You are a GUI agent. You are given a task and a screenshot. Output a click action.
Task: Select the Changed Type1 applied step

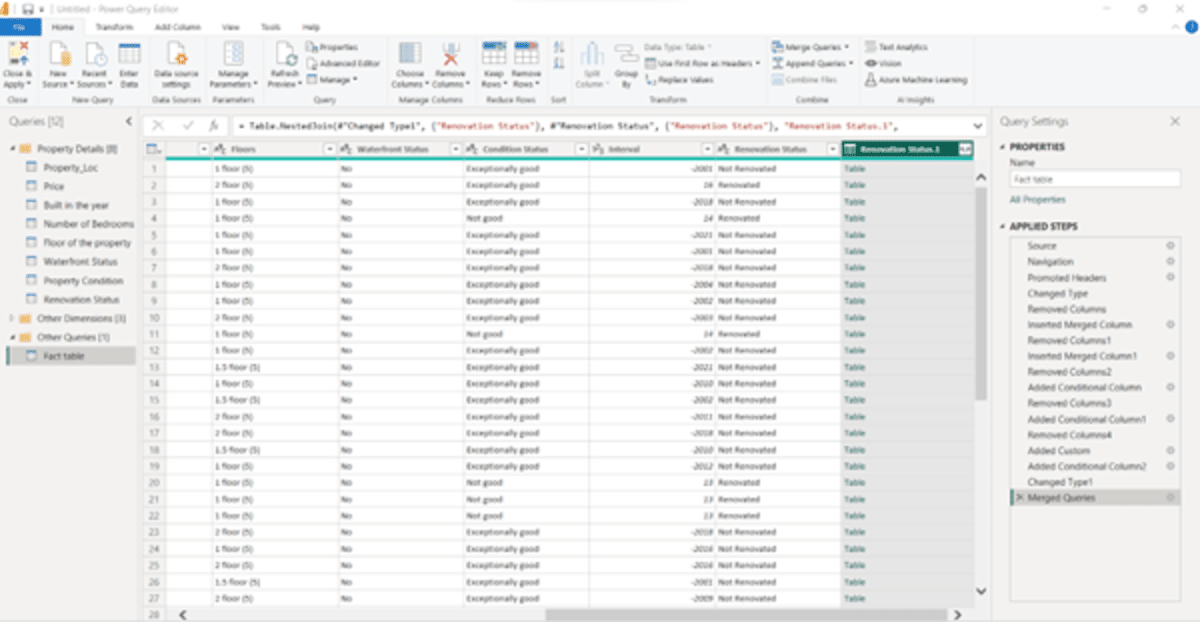pos(1060,481)
